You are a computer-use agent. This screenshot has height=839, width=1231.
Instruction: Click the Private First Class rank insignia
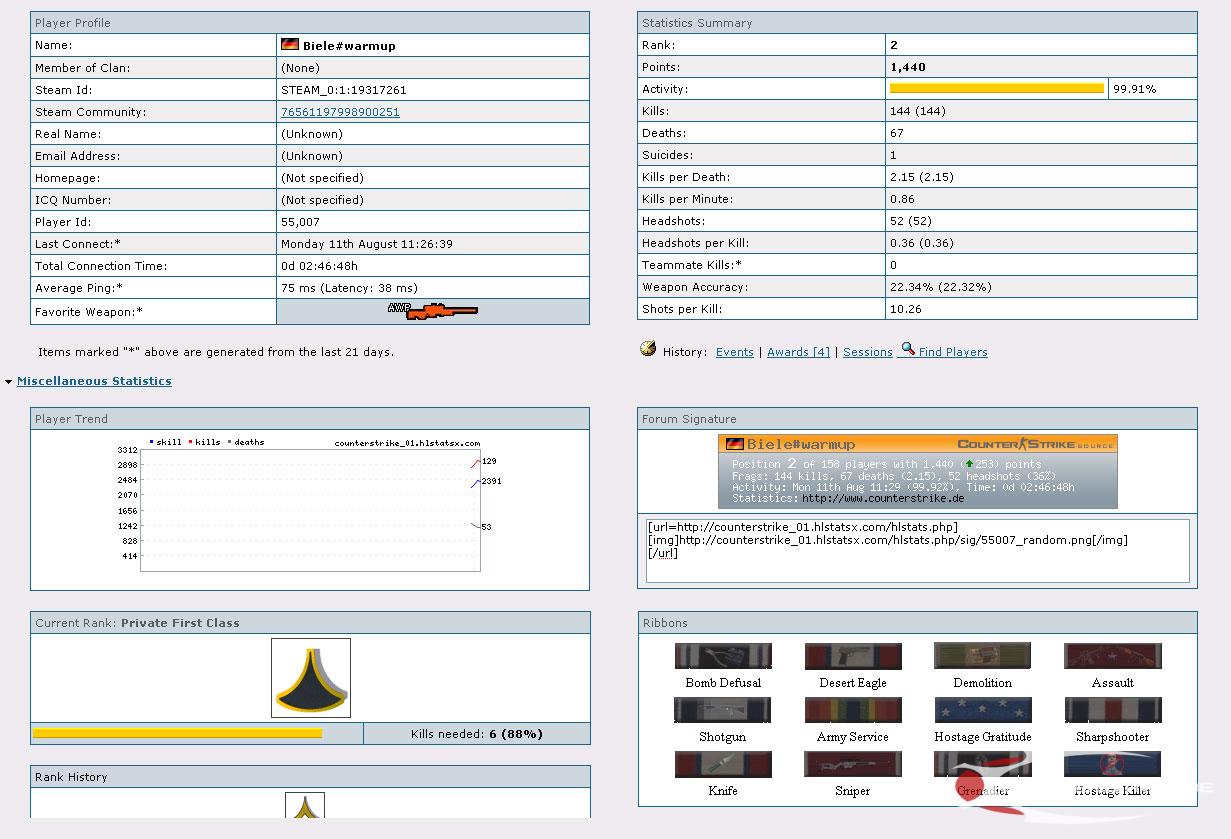tap(310, 678)
